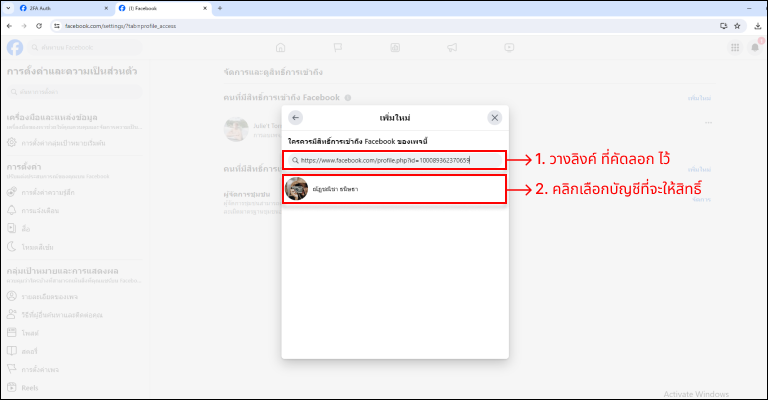Click the first add new link beside Facebook access heading
Image resolution: width=768 pixels, height=400 pixels.
[x=699, y=98]
